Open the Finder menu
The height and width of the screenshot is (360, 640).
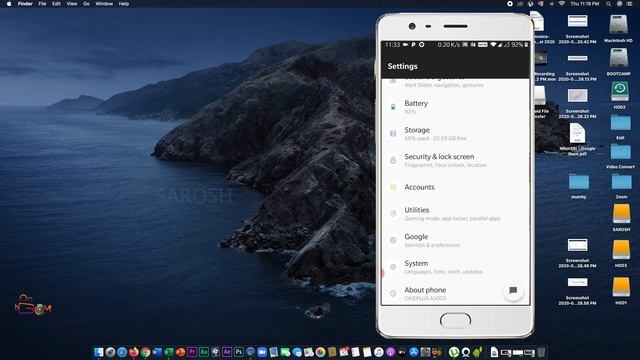click(x=25, y=4)
